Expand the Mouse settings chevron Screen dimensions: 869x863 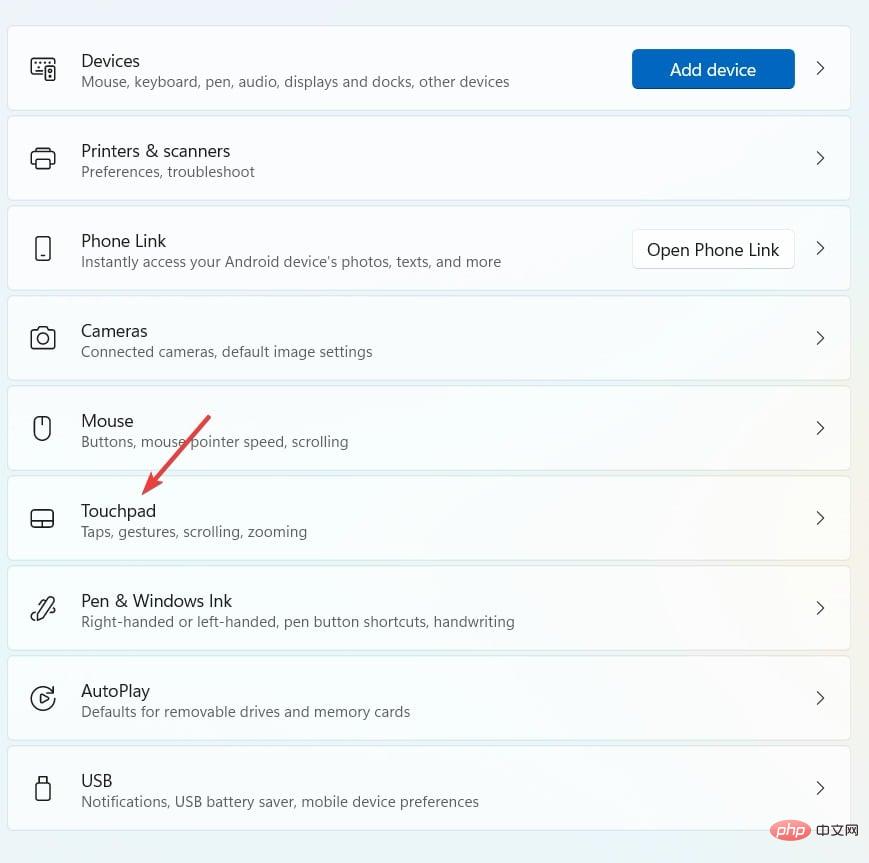coord(820,428)
